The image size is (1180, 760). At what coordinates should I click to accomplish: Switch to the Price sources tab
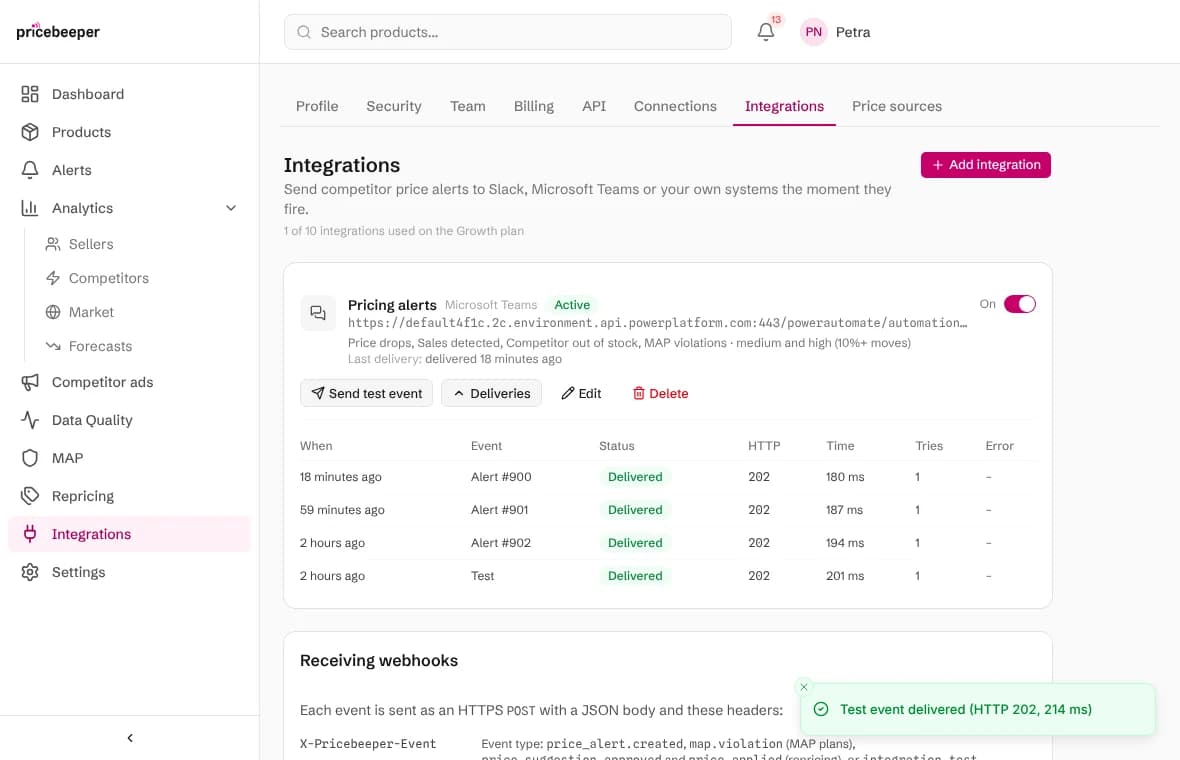click(x=896, y=106)
